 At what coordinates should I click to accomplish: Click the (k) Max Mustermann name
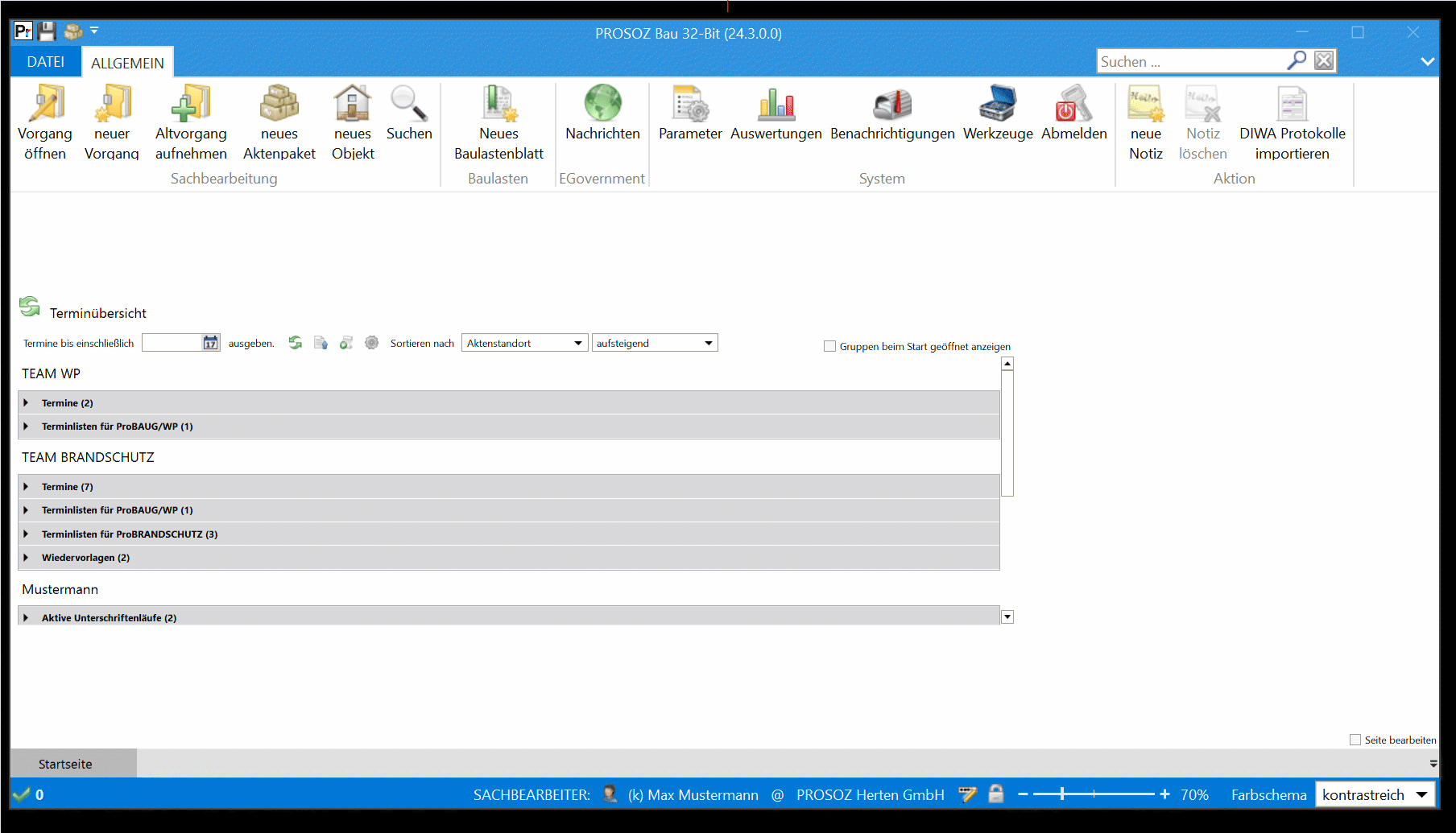(x=693, y=795)
